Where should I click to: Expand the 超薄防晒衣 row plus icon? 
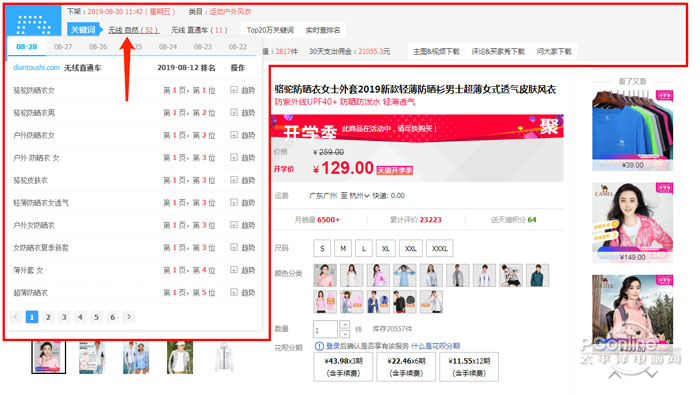tap(233, 292)
